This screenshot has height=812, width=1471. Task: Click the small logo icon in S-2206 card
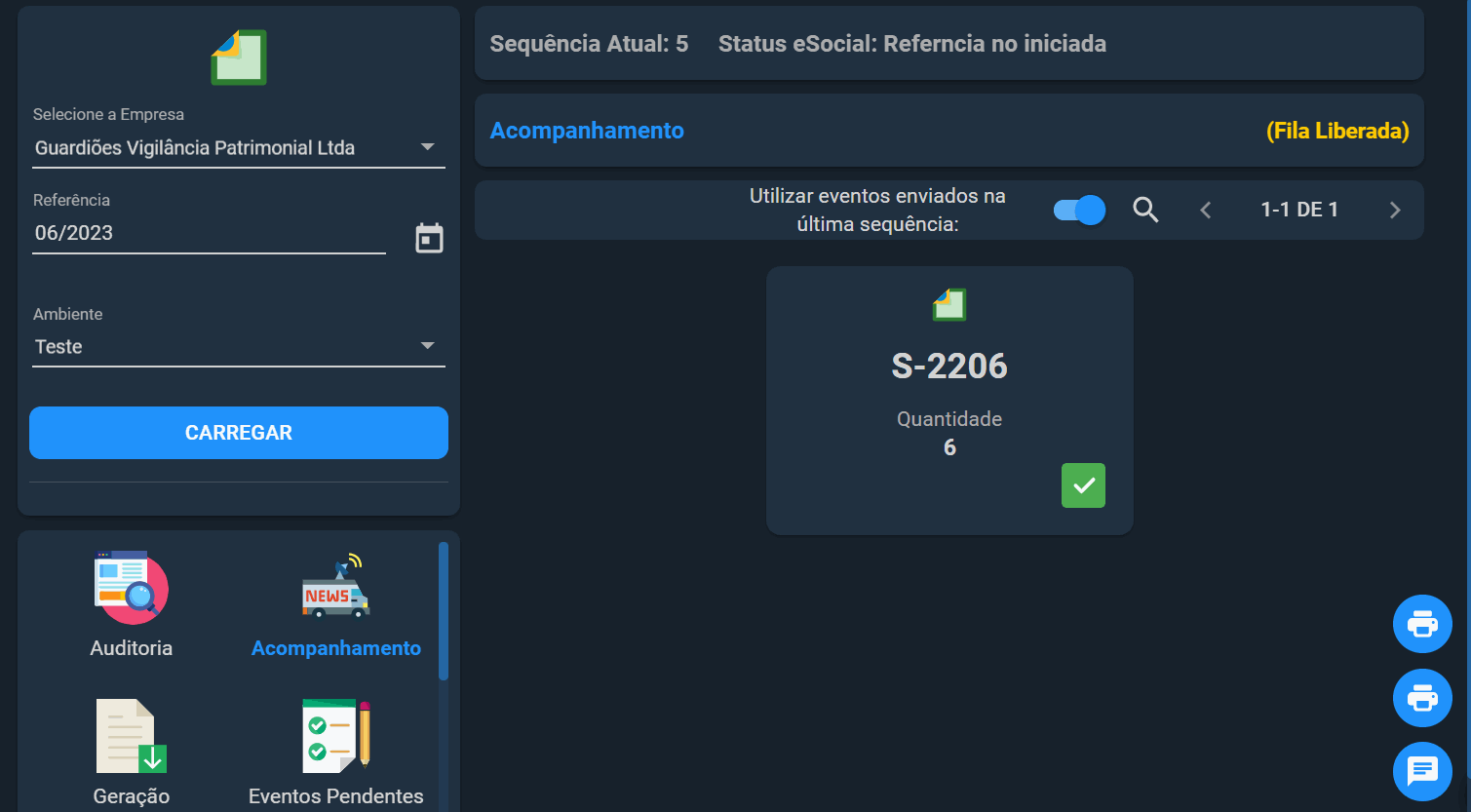pyautogui.click(x=949, y=304)
